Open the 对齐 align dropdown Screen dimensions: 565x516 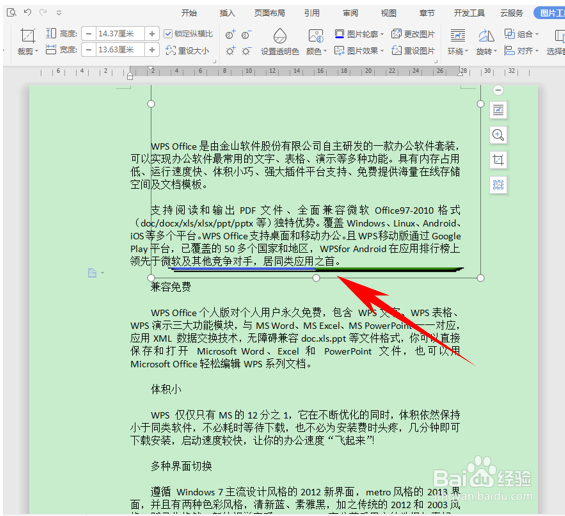[x=521, y=50]
